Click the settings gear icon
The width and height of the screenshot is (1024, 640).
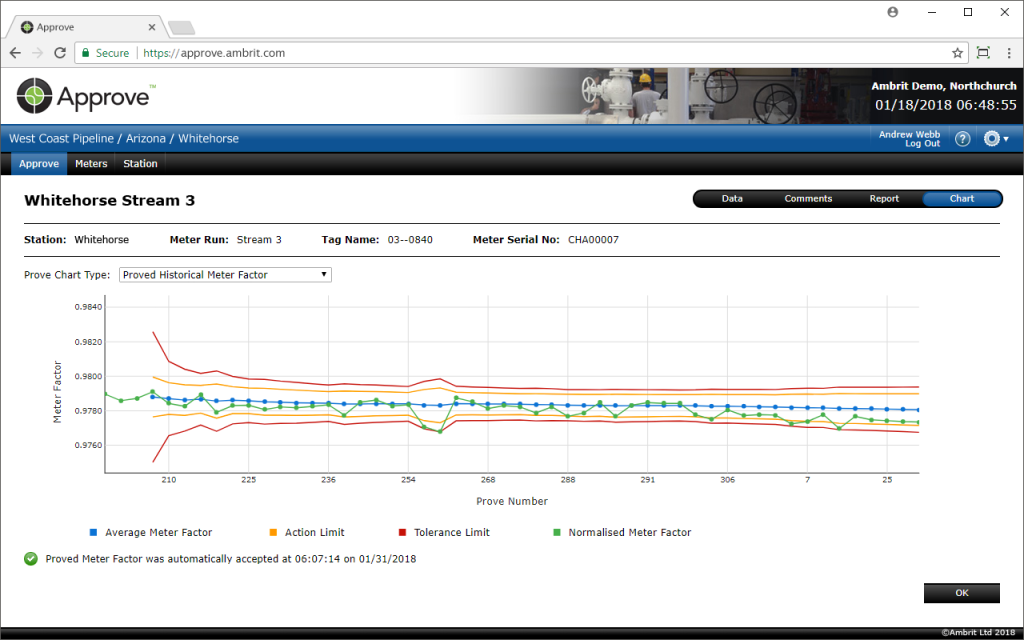(x=993, y=139)
